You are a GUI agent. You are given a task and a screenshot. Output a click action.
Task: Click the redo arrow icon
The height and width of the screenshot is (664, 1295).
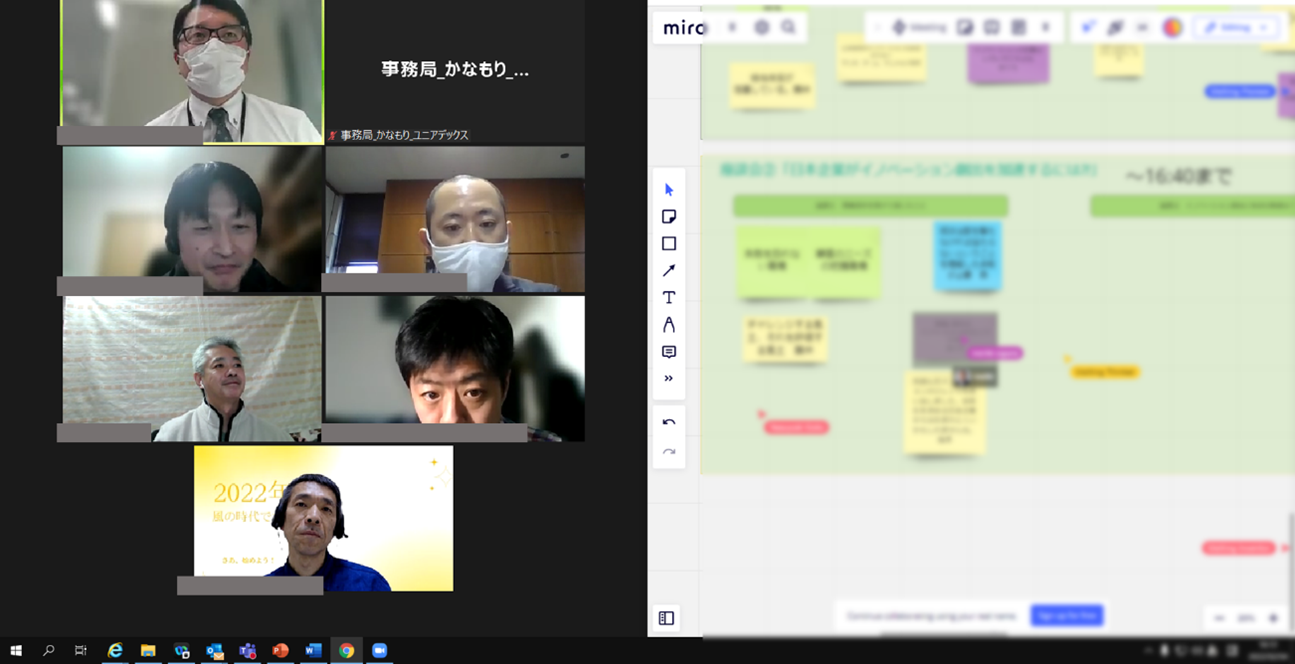(x=669, y=452)
